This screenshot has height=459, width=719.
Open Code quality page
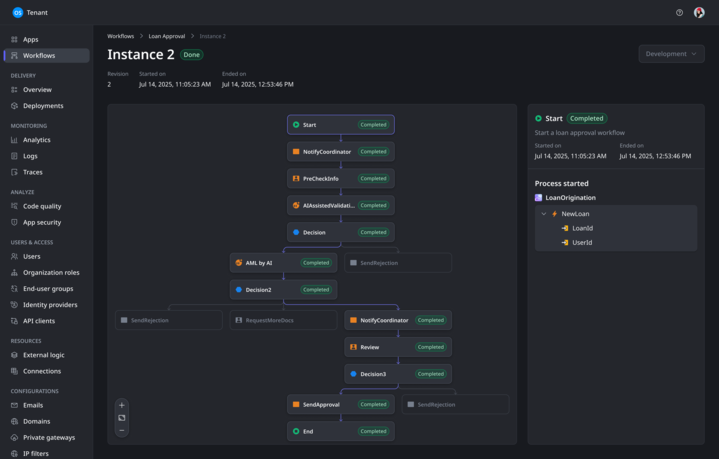click(42, 206)
